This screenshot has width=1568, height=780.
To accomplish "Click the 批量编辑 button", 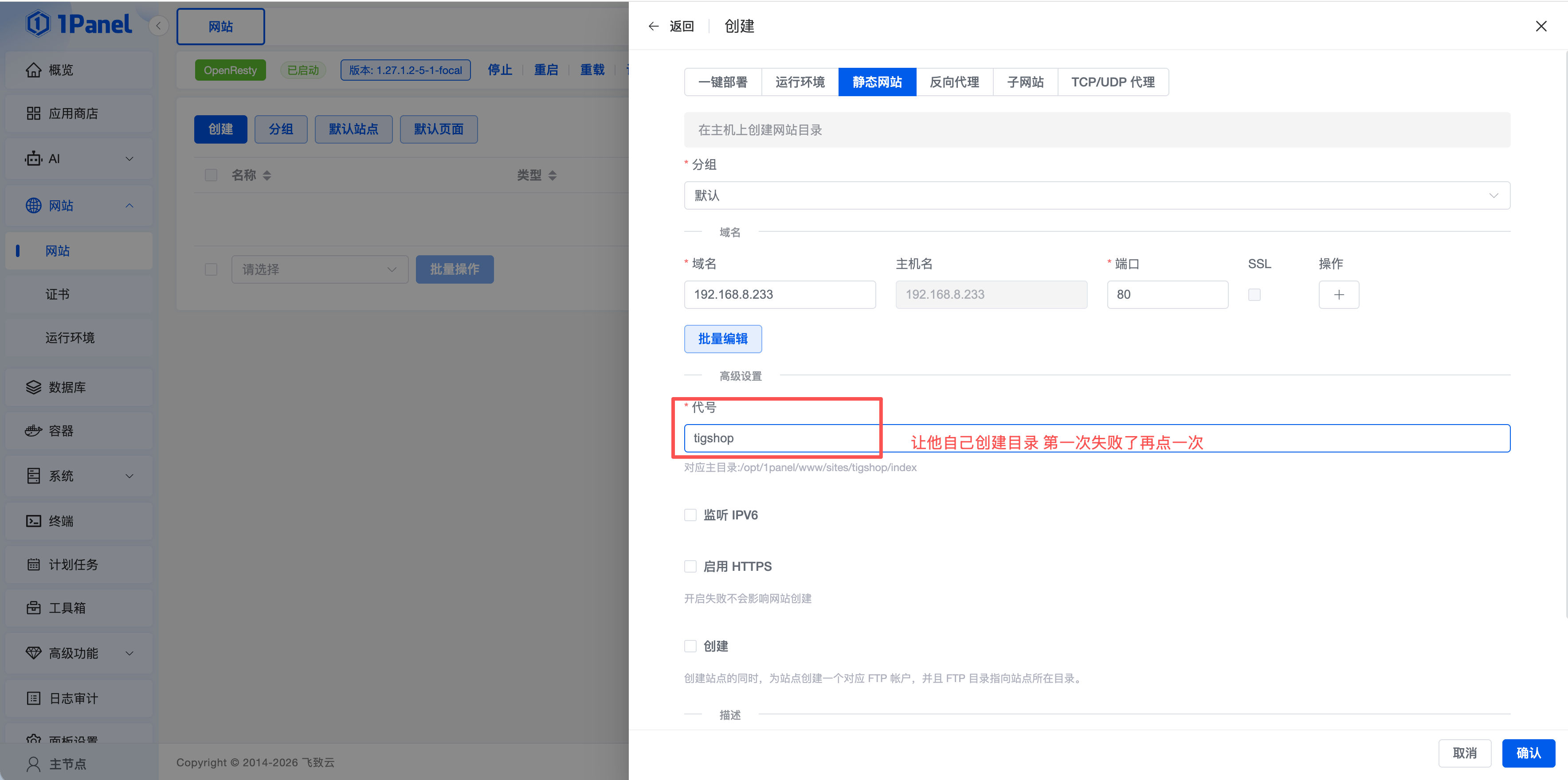I will [x=722, y=339].
